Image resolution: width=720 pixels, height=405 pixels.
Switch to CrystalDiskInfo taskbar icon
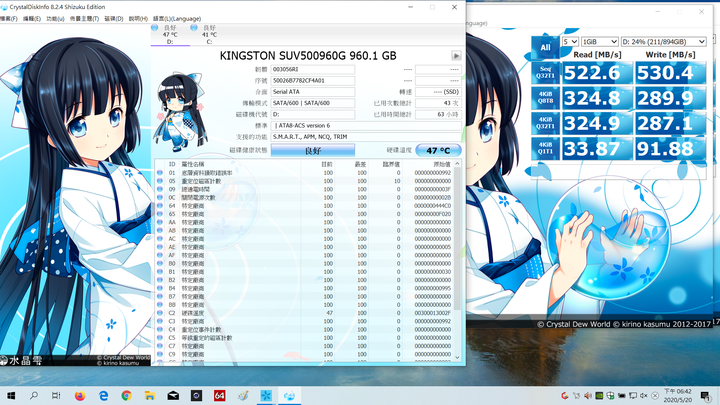coord(289,395)
